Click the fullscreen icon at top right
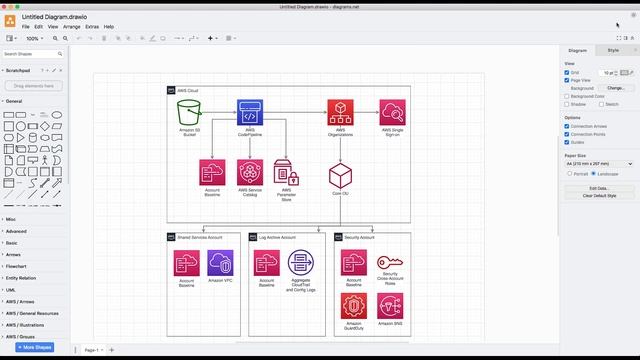The height and width of the screenshot is (360, 640). click(x=619, y=38)
